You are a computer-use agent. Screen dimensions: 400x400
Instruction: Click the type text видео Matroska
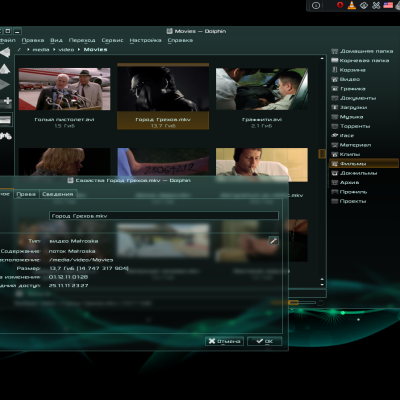73,241
